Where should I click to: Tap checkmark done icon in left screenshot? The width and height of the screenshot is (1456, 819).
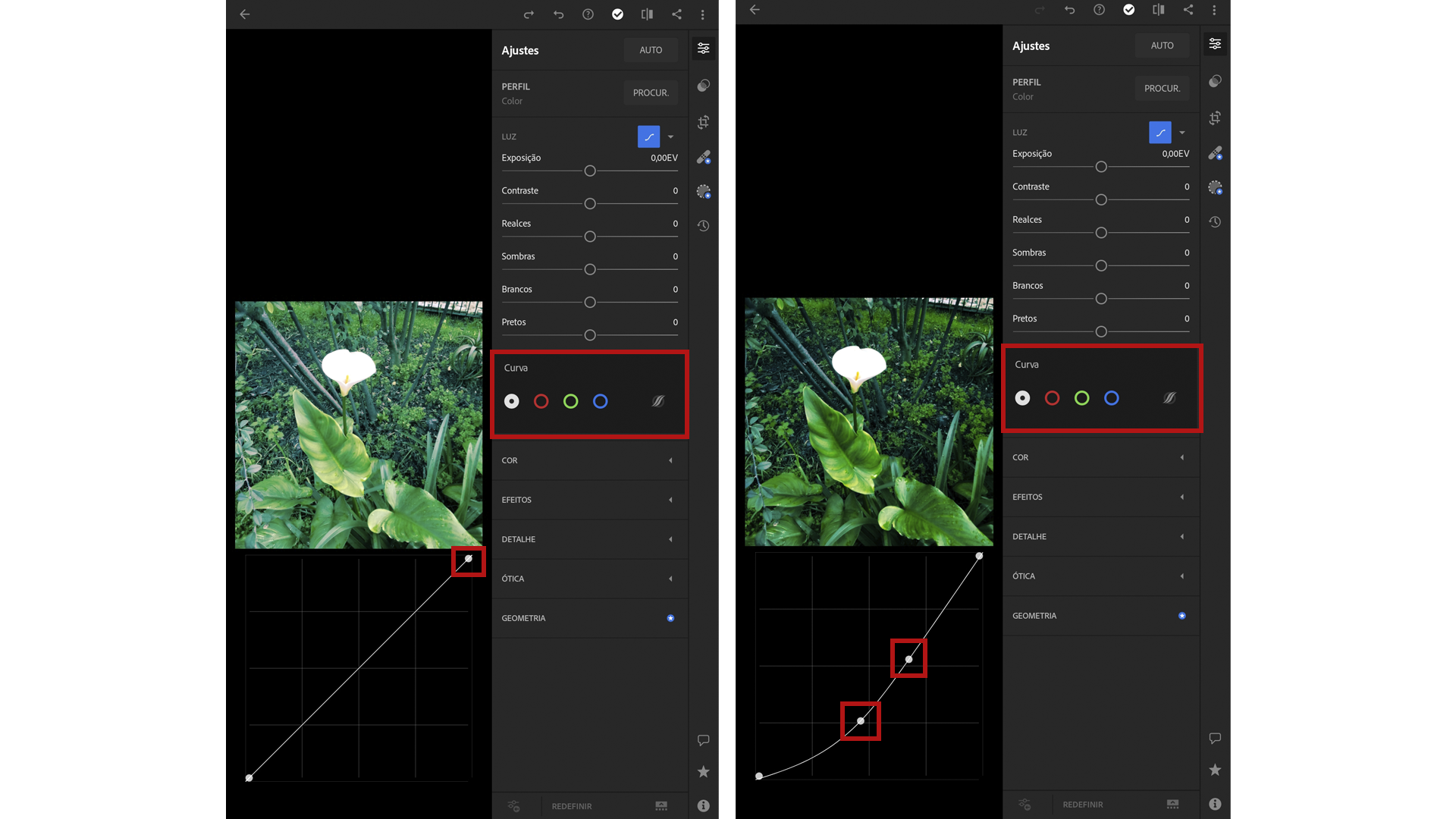point(617,14)
